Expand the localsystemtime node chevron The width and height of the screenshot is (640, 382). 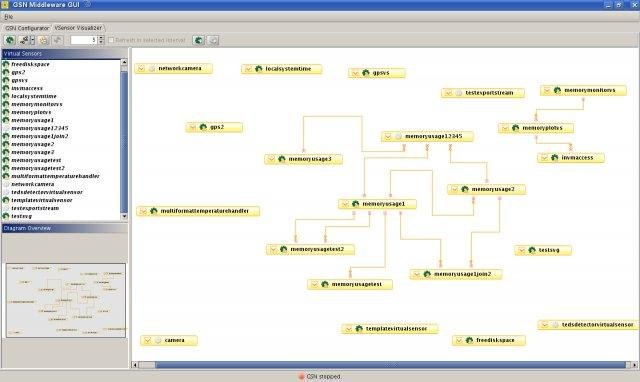248,69
